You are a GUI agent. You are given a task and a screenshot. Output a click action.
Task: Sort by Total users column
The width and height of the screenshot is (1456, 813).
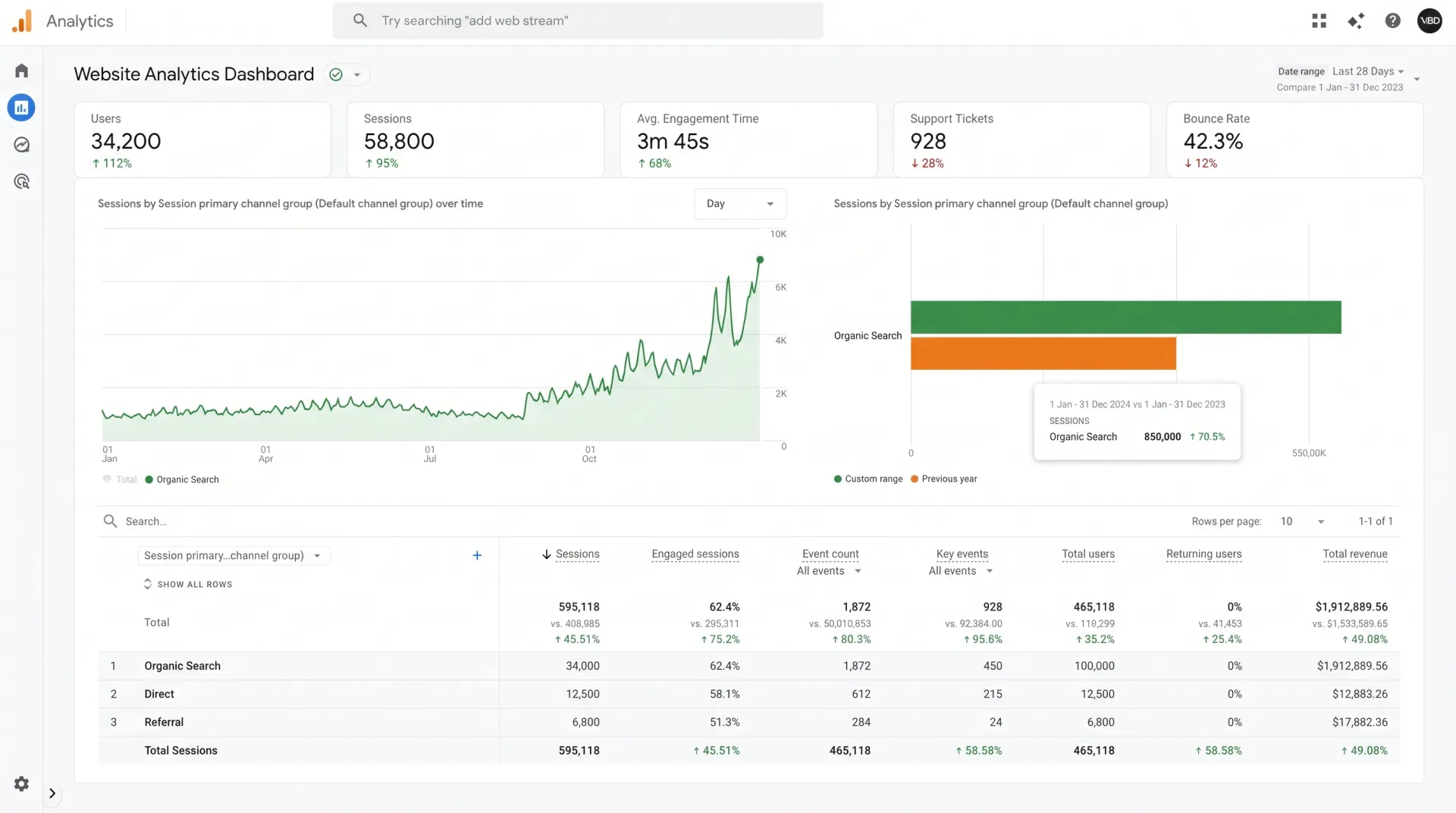pos(1088,554)
